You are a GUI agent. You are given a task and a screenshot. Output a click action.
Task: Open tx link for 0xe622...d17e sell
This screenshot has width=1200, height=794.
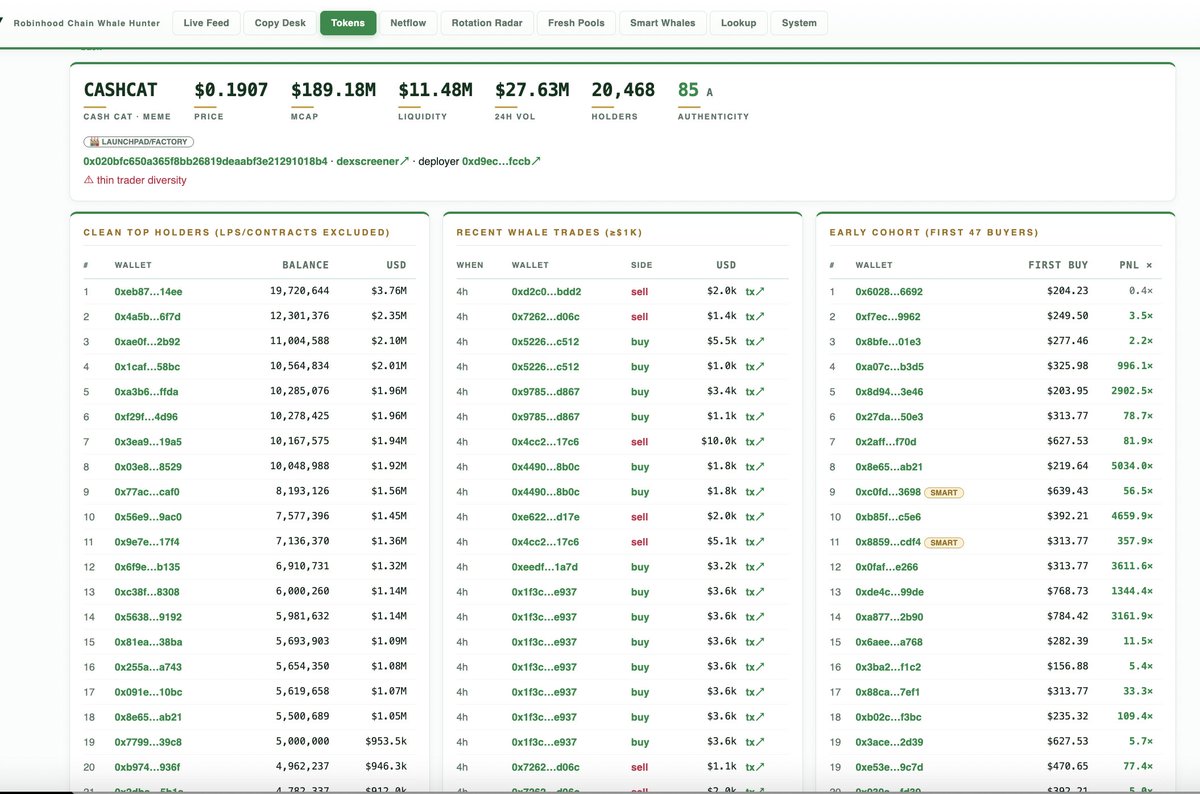[755, 517]
